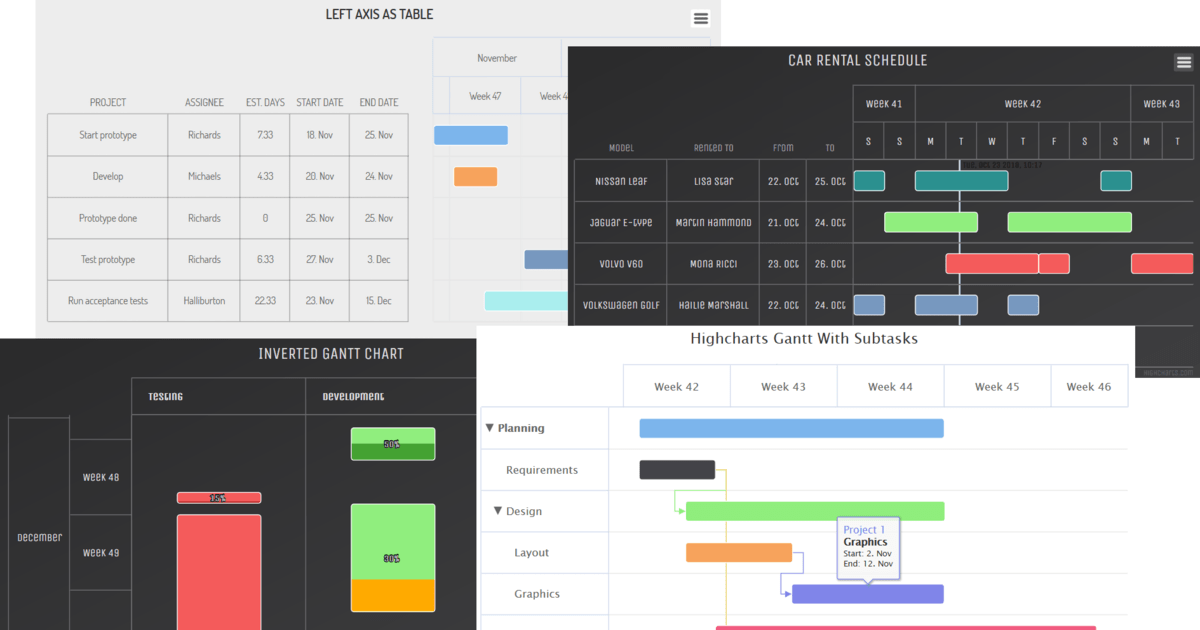Click the Volkswagen Golf model cell
Screen dimensions: 1200x630
621,305
